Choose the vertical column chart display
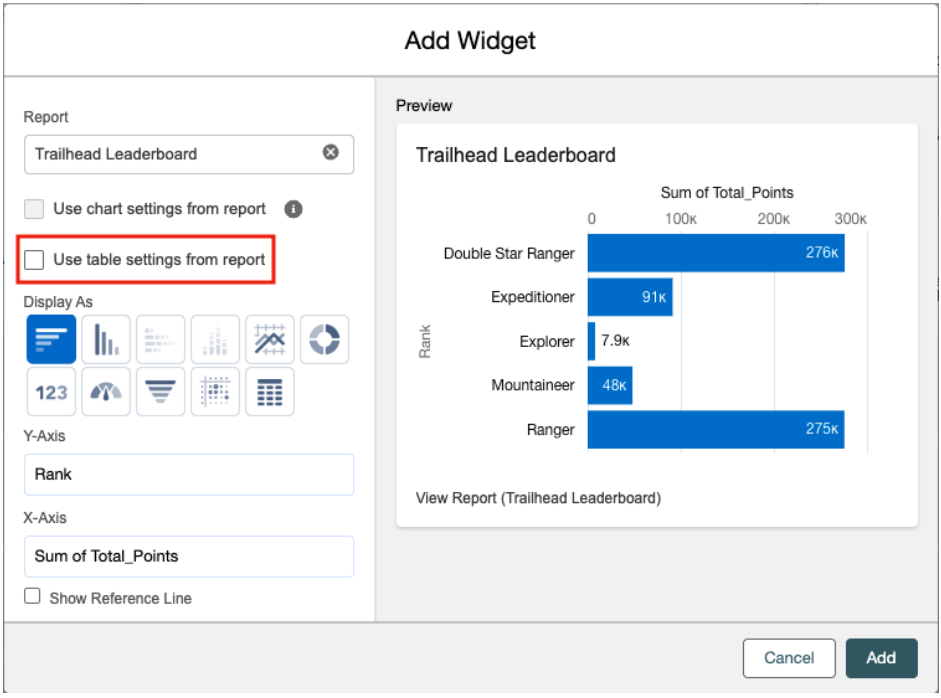 106,340
